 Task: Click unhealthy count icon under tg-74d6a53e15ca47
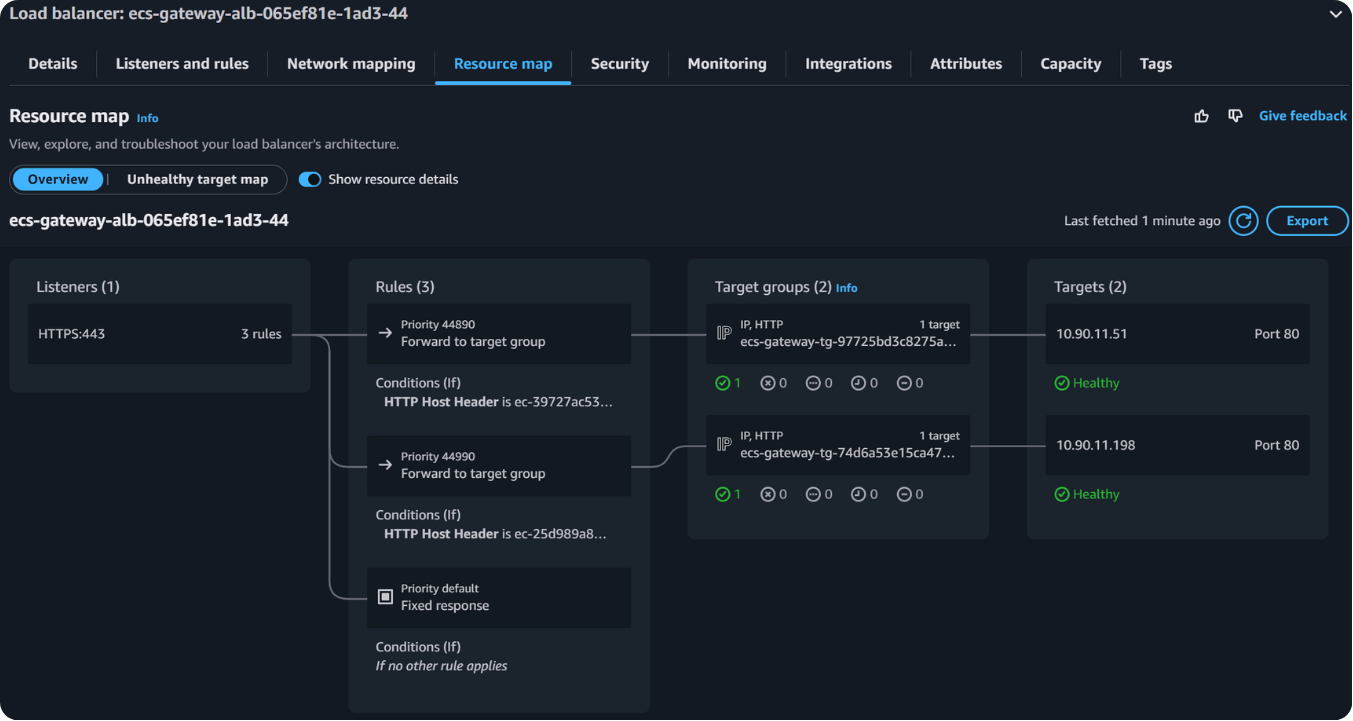tap(767, 494)
